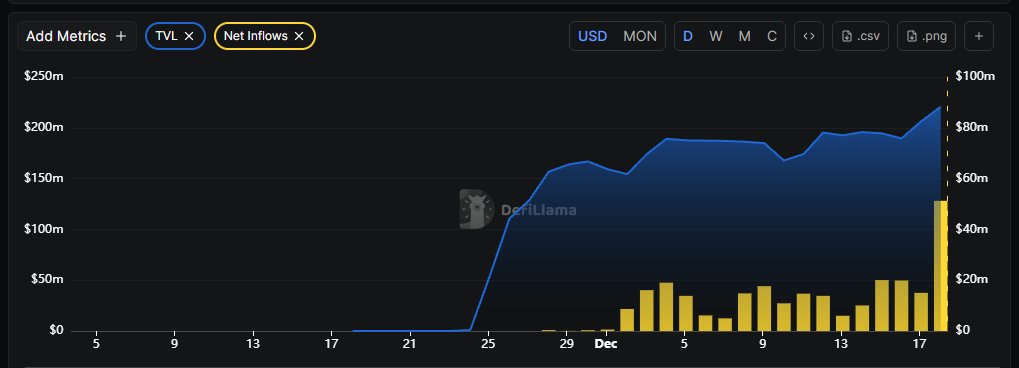Click the $100m right axis label
The image size is (1019, 368).
(975, 76)
